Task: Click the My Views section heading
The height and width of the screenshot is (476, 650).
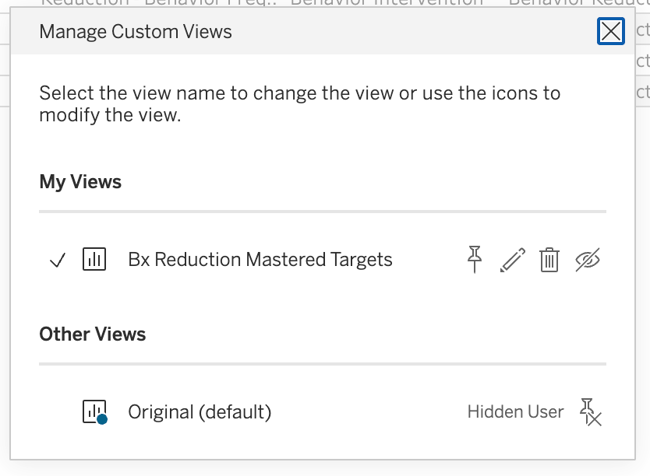Action: point(80,182)
